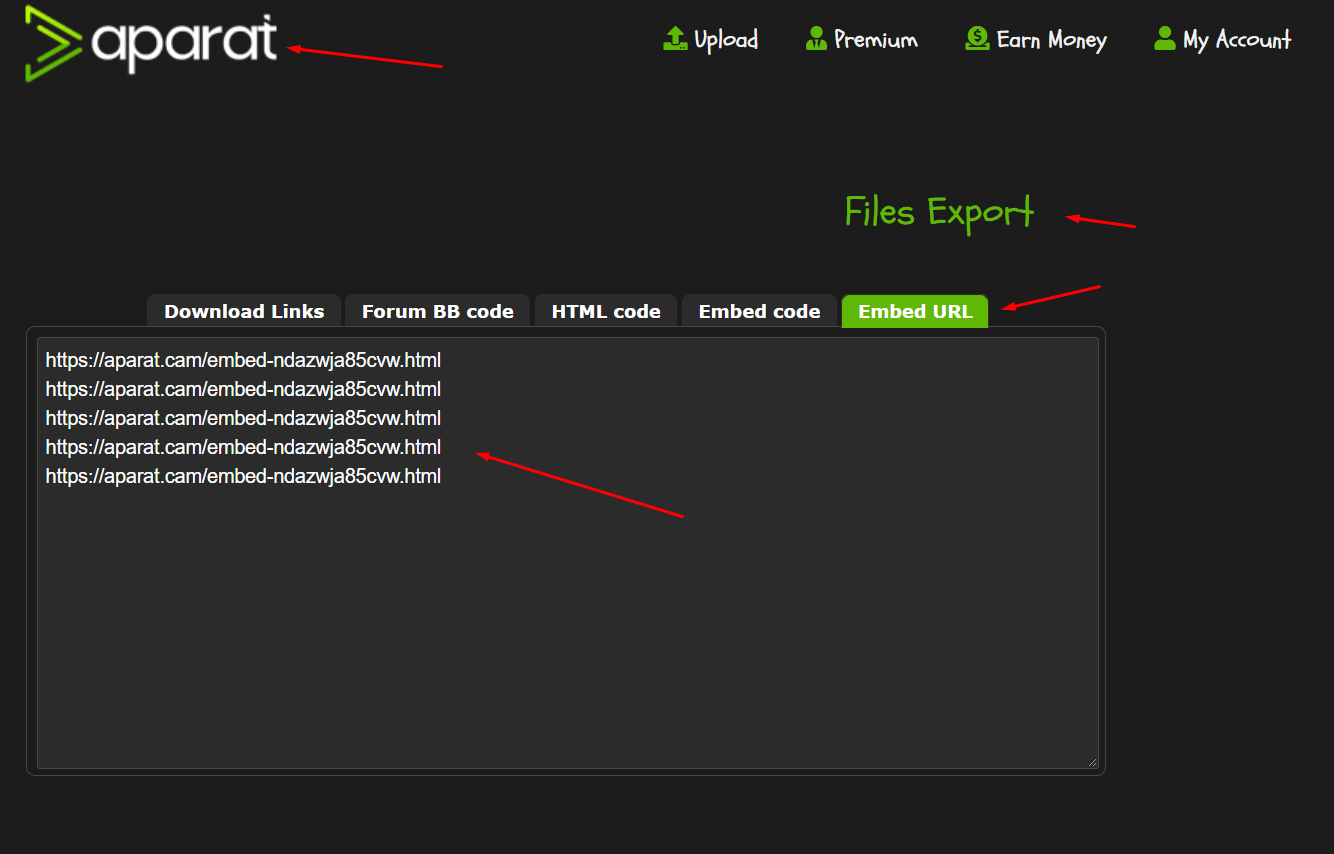The width and height of the screenshot is (1334, 854).
Task: Click the person icon beside Premium
Action: pyautogui.click(x=816, y=39)
